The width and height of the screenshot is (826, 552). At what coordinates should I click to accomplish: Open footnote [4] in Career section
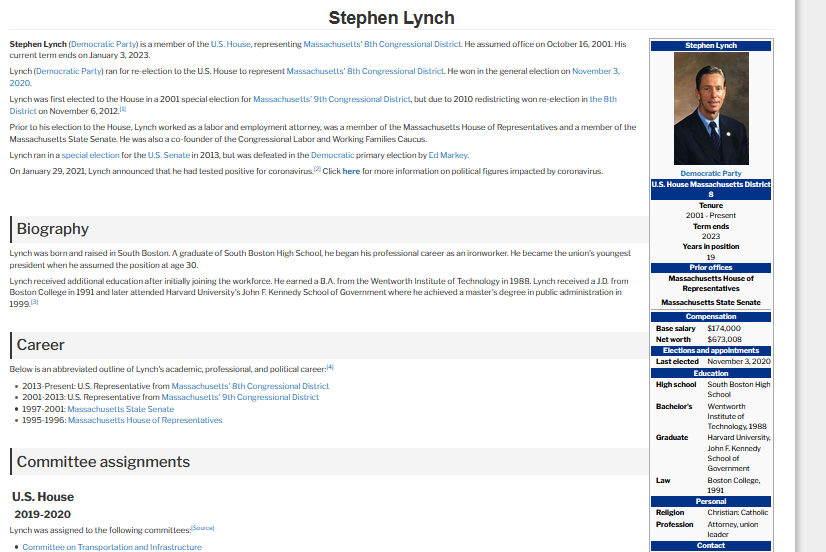click(330, 367)
